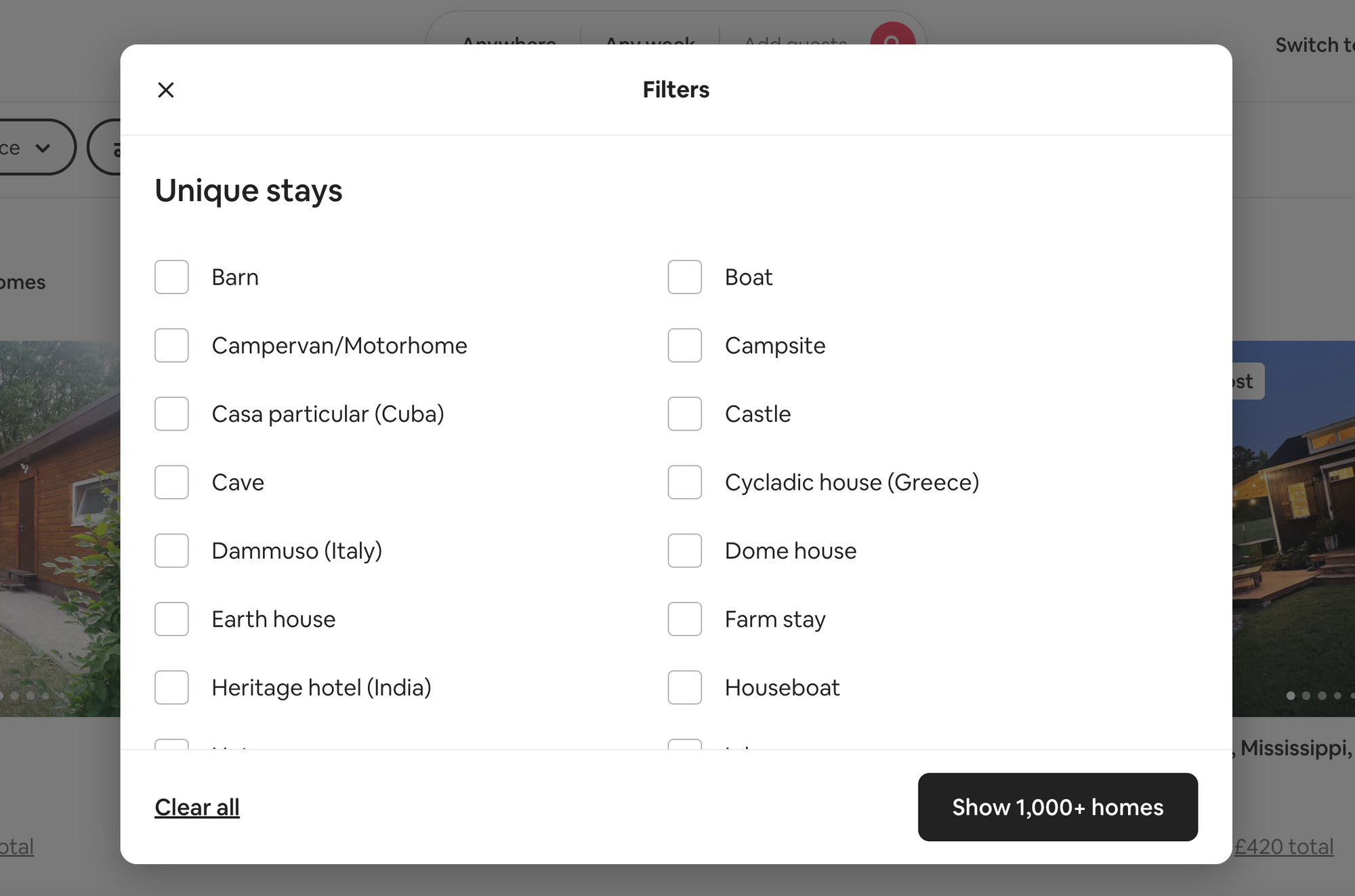Viewport: 1355px width, 896px height.
Task: Check the Earth house checkbox
Action: [x=171, y=619]
